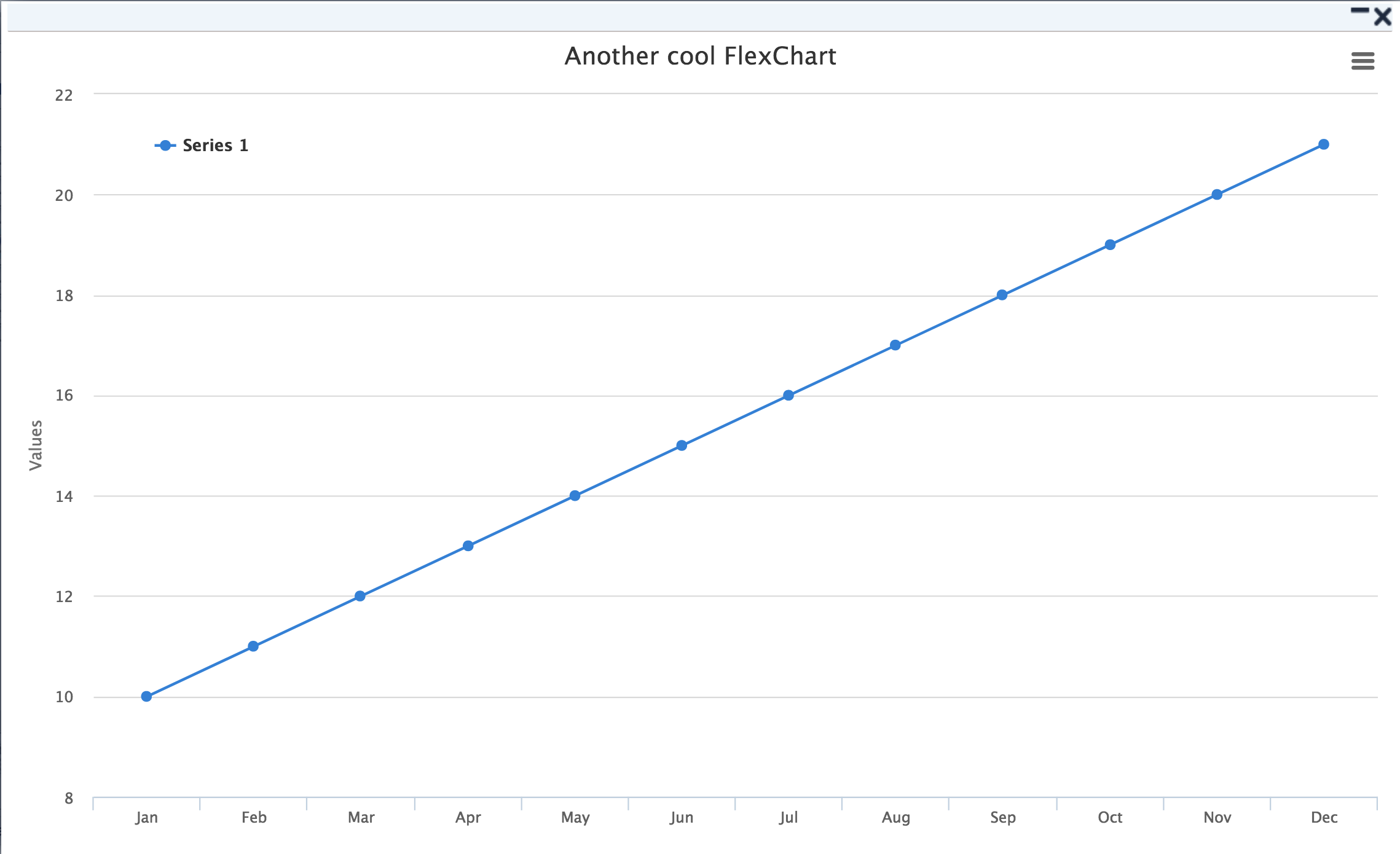Select the Aug data point marker
Viewport: 1400px width, 854px height.
tap(895, 345)
